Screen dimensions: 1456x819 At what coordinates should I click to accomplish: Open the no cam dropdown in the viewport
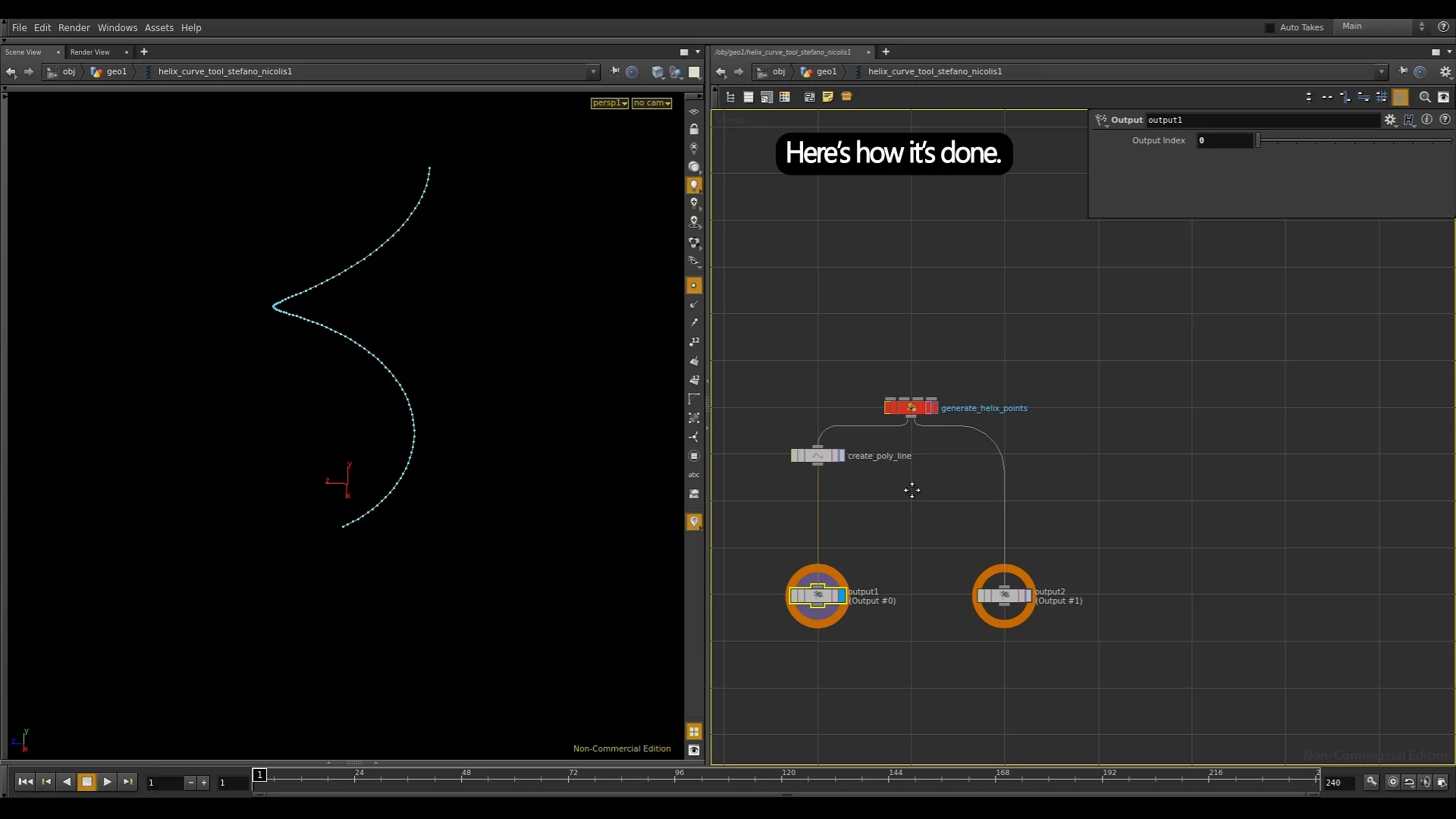click(651, 102)
